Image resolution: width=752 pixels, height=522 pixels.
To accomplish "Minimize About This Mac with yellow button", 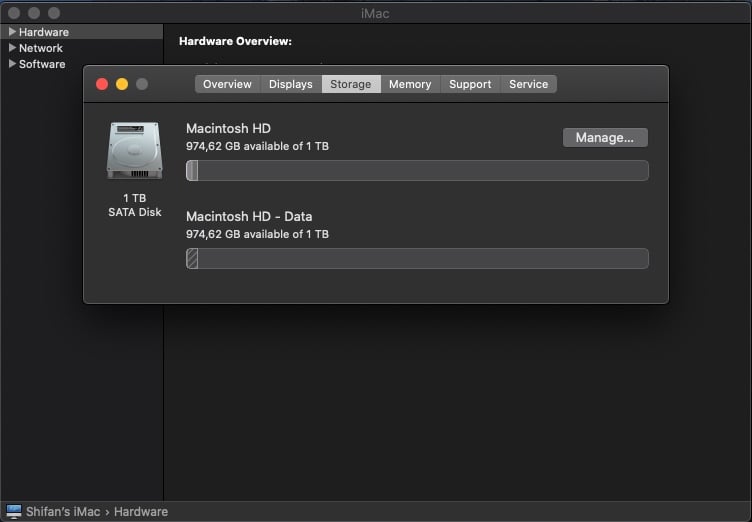I will pyautogui.click(x=122, y=84).
